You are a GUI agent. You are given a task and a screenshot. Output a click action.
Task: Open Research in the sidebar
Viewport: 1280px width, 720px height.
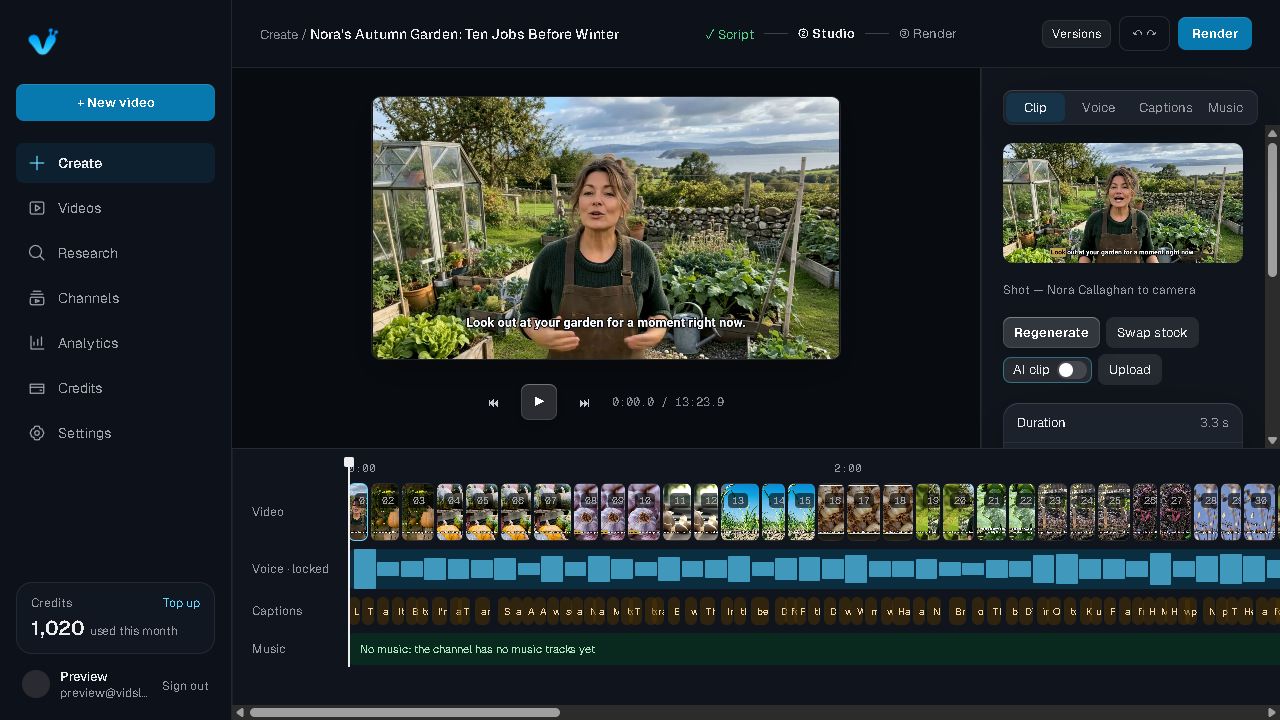pos(115,253)
